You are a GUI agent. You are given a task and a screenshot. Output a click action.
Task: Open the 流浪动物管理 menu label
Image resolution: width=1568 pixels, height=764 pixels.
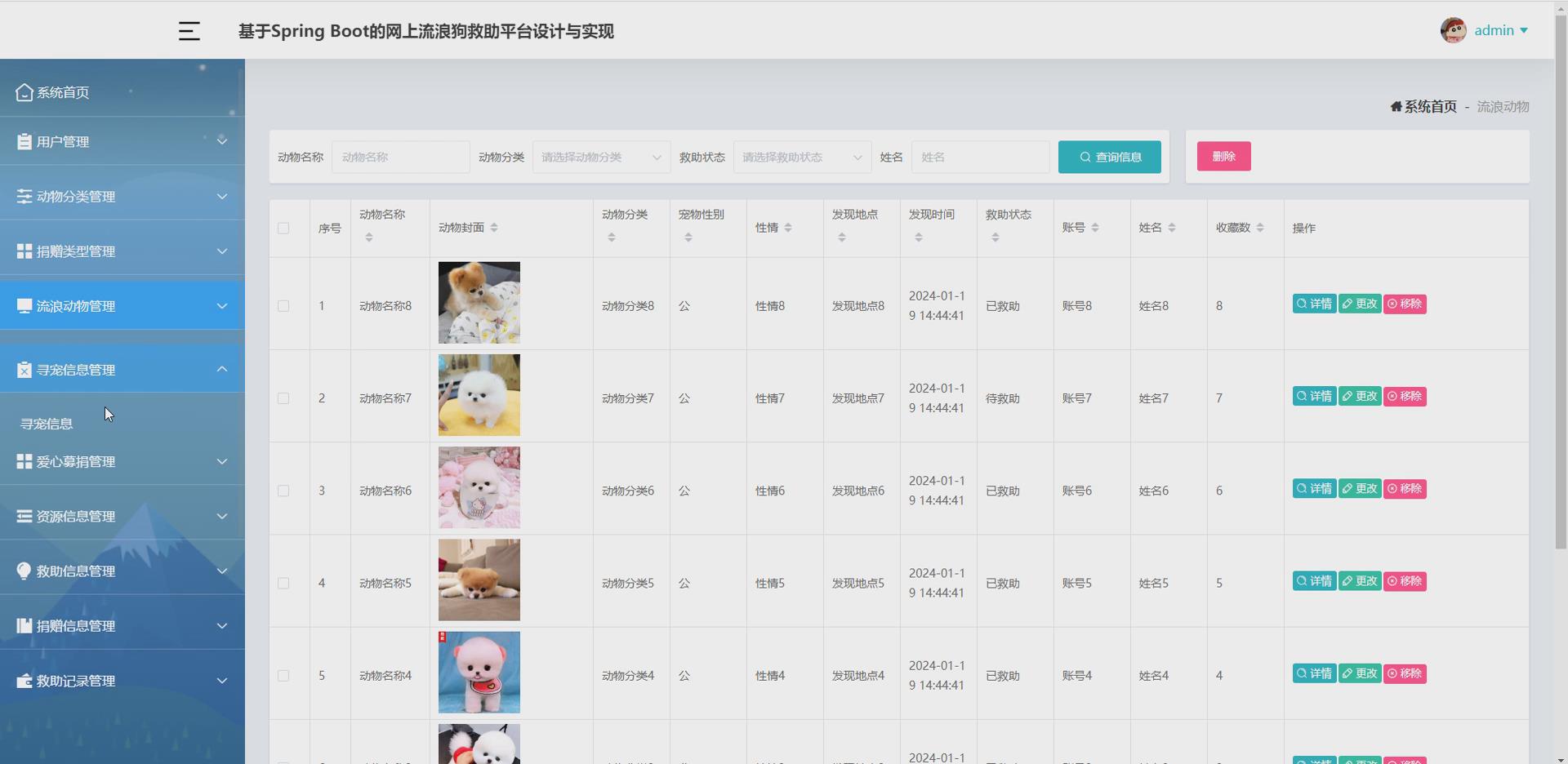[76, 306]
